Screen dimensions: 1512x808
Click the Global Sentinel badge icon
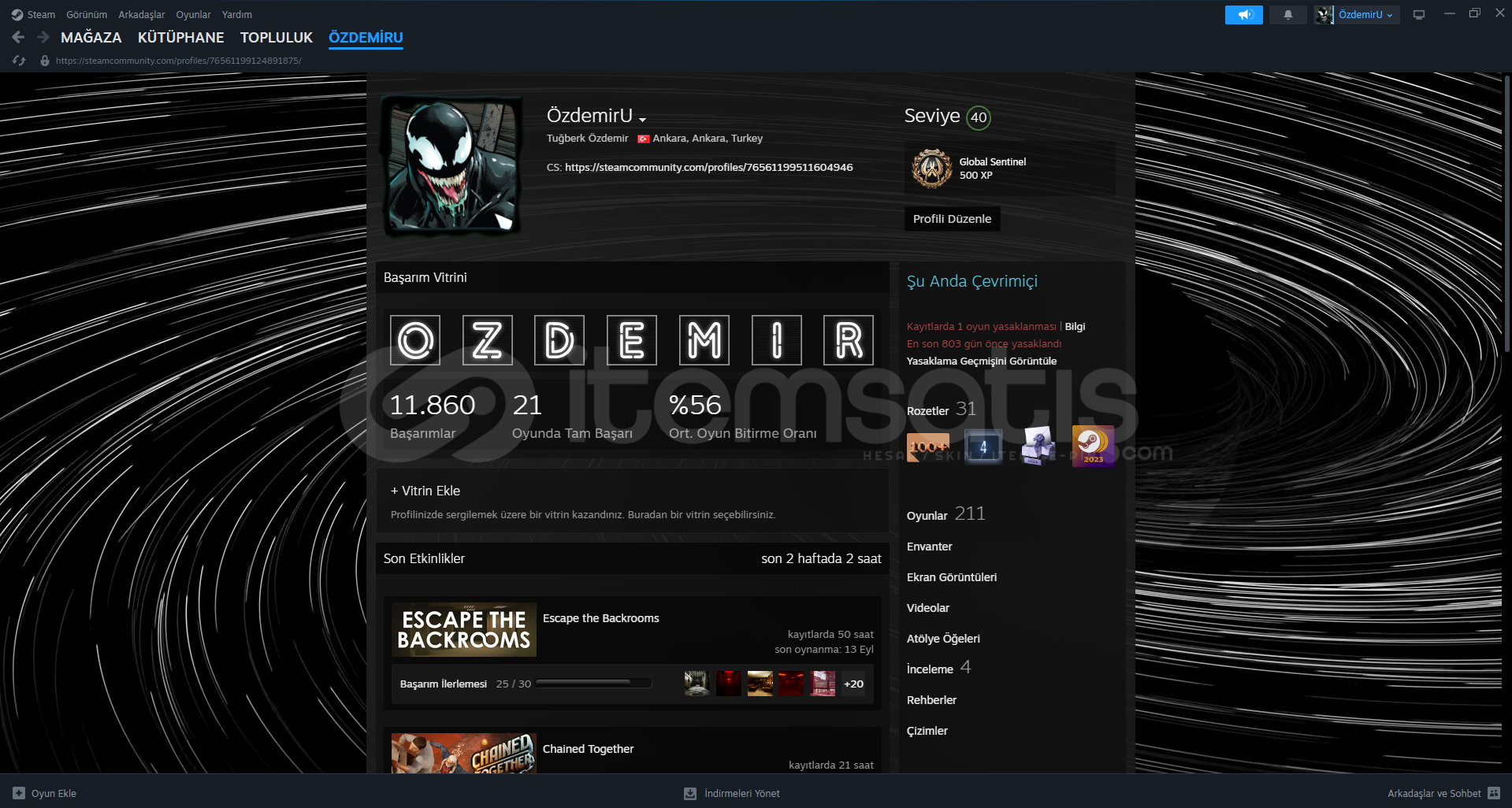point(932,169)
